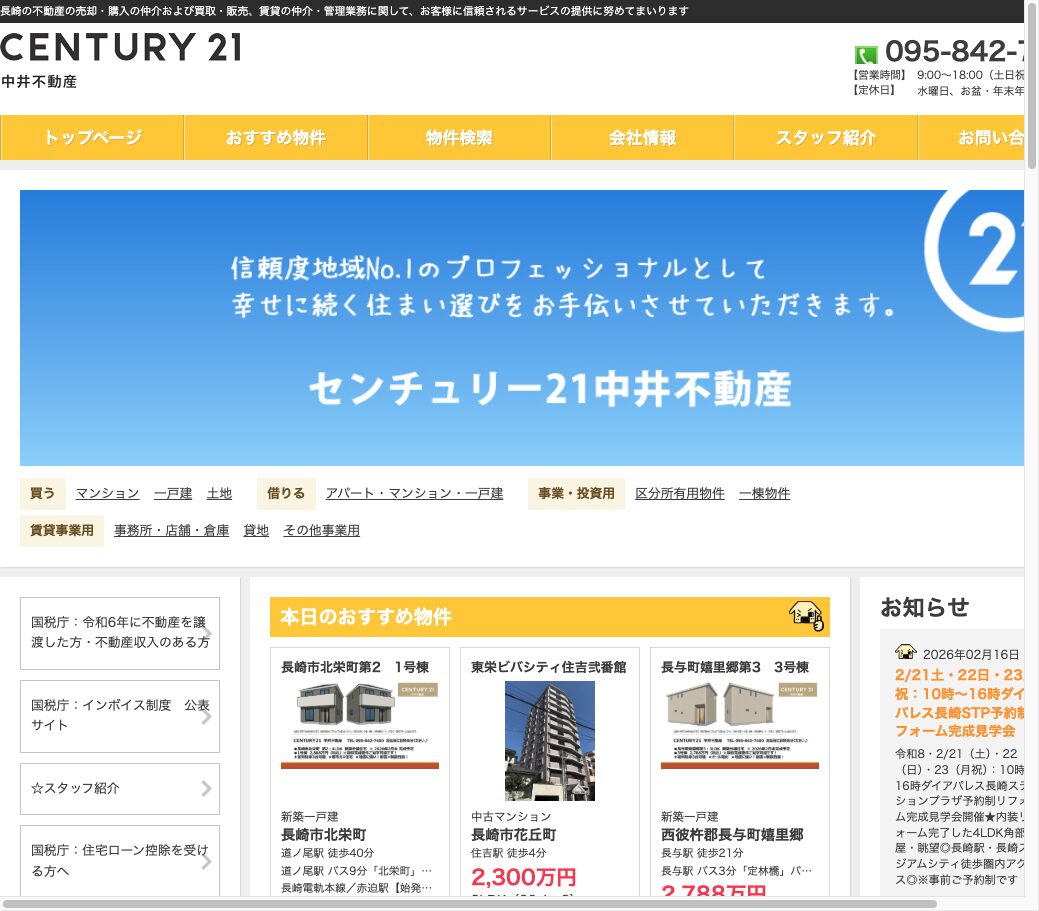
Task: Open 事務所・店舗・倉庫 link
Action: click(x=172, y=531)
